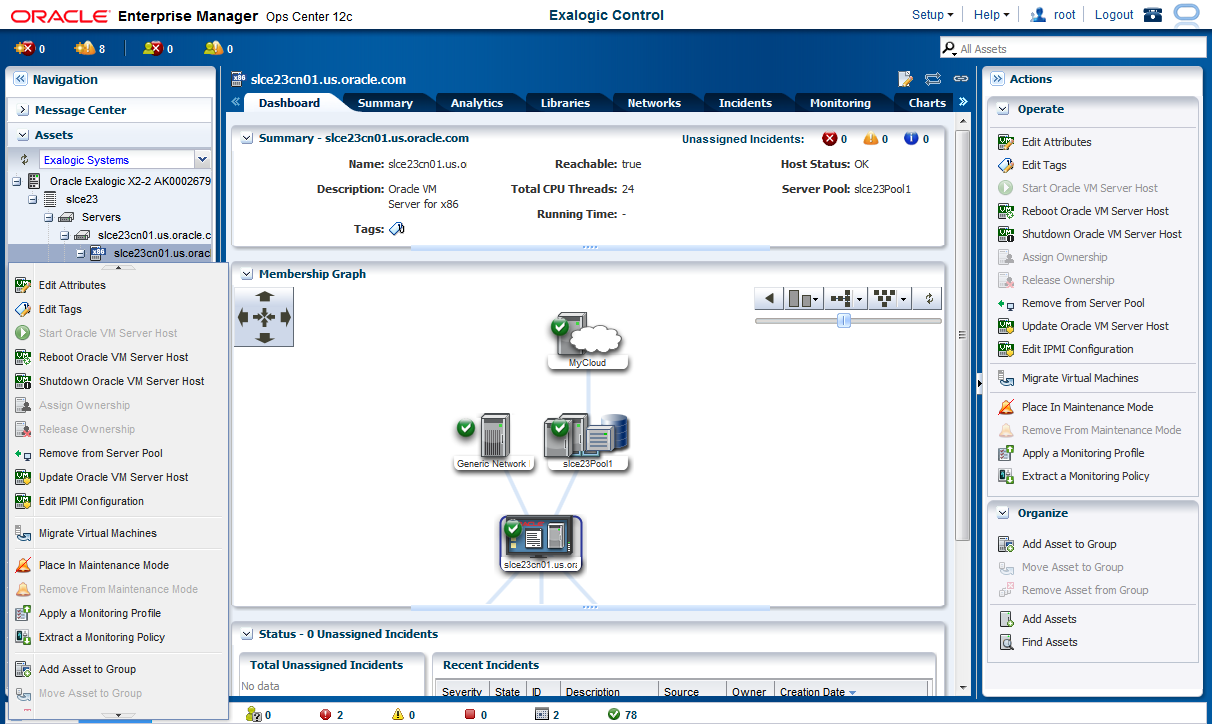Click Migrate Virtual Machines in Actions panel
The width and height of the screenshot is (1212, 724).
coord(1080,378)
